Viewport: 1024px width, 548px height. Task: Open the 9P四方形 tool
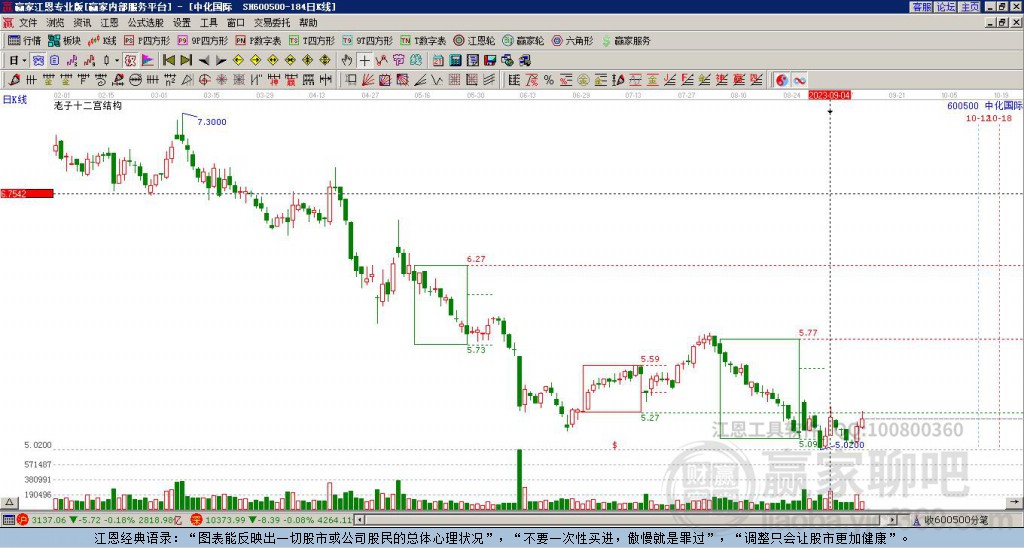(202, 40)
